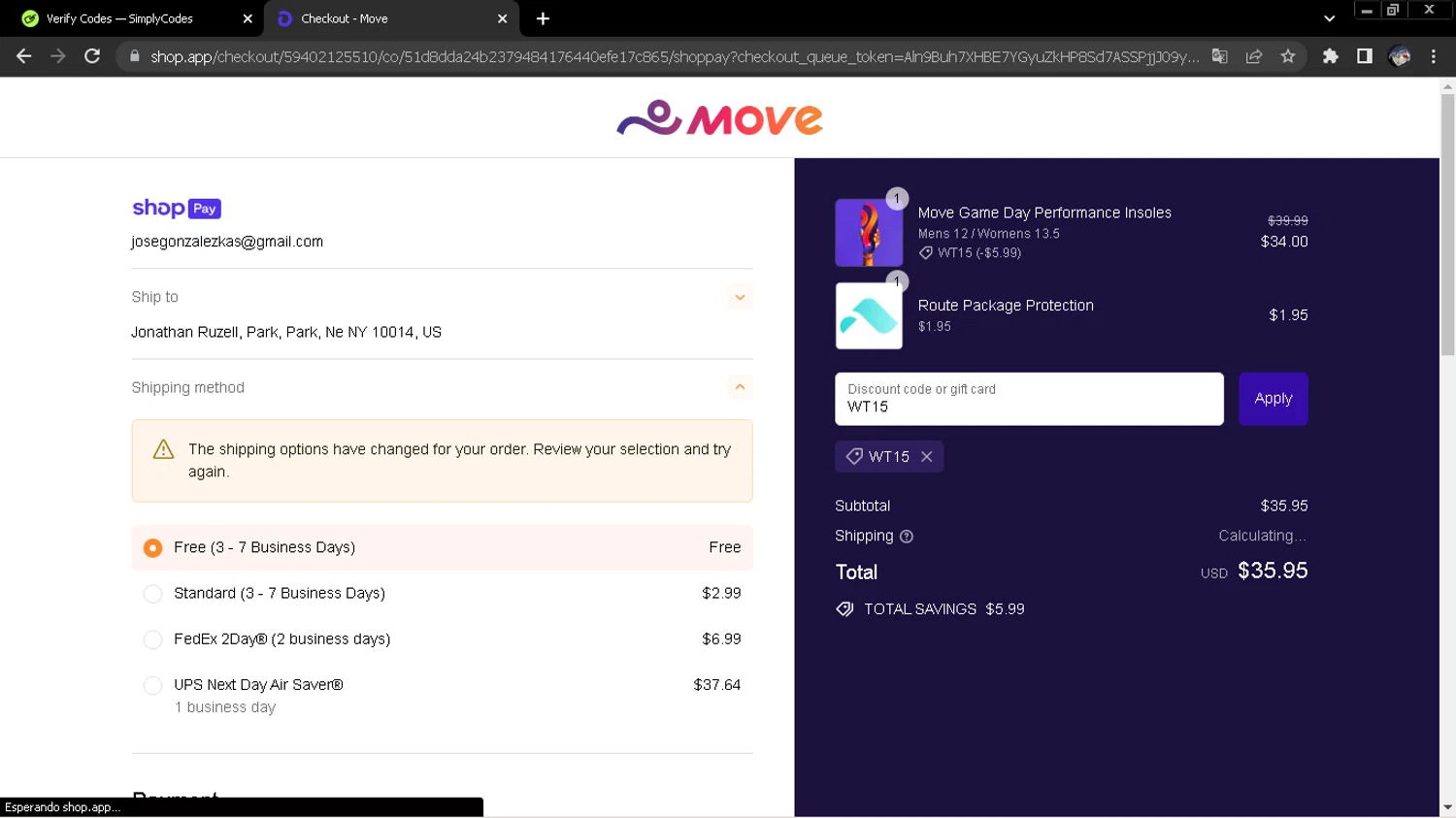Click the Shop Pay logo

tap(177, 208)
